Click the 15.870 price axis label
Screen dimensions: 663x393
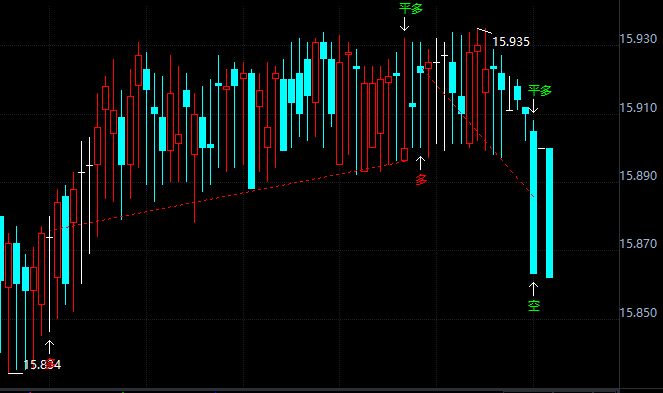point(638,244)
